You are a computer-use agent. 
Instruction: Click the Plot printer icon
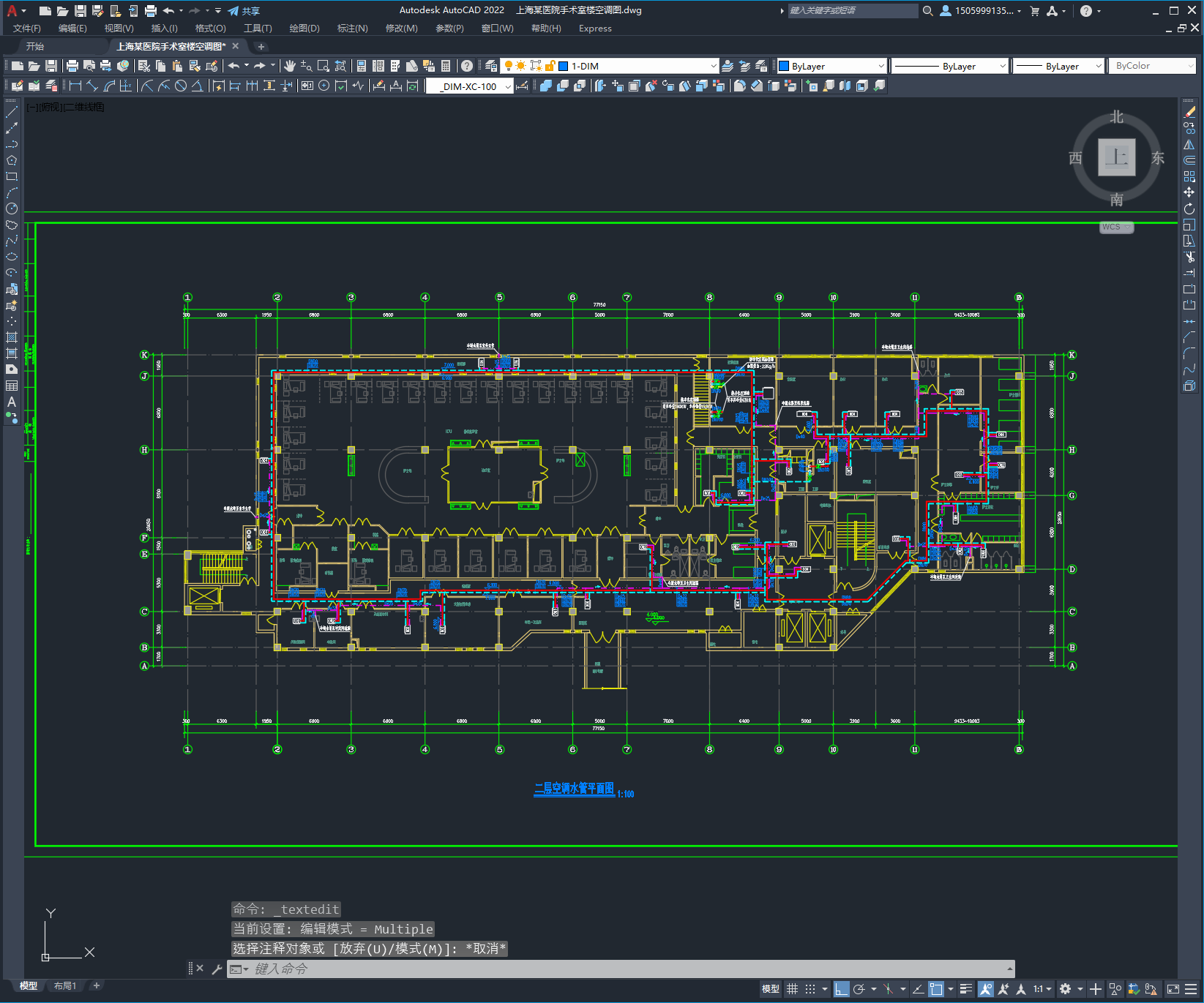(72, 66)
